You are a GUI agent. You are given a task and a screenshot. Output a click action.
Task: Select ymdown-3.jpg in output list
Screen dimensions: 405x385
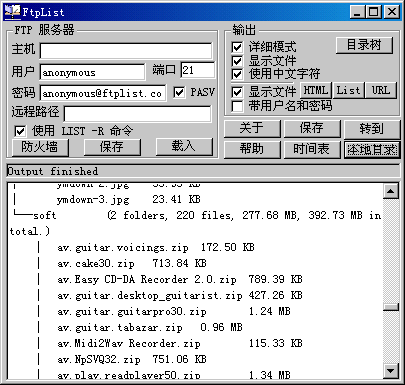point(93,199)
